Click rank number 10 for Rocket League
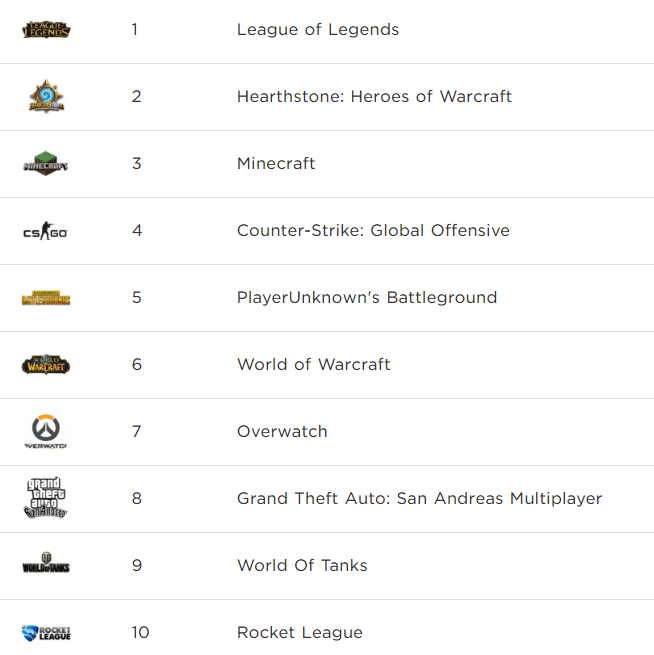The height and width of the screenshot is (655, 654). tap(140, 632)
